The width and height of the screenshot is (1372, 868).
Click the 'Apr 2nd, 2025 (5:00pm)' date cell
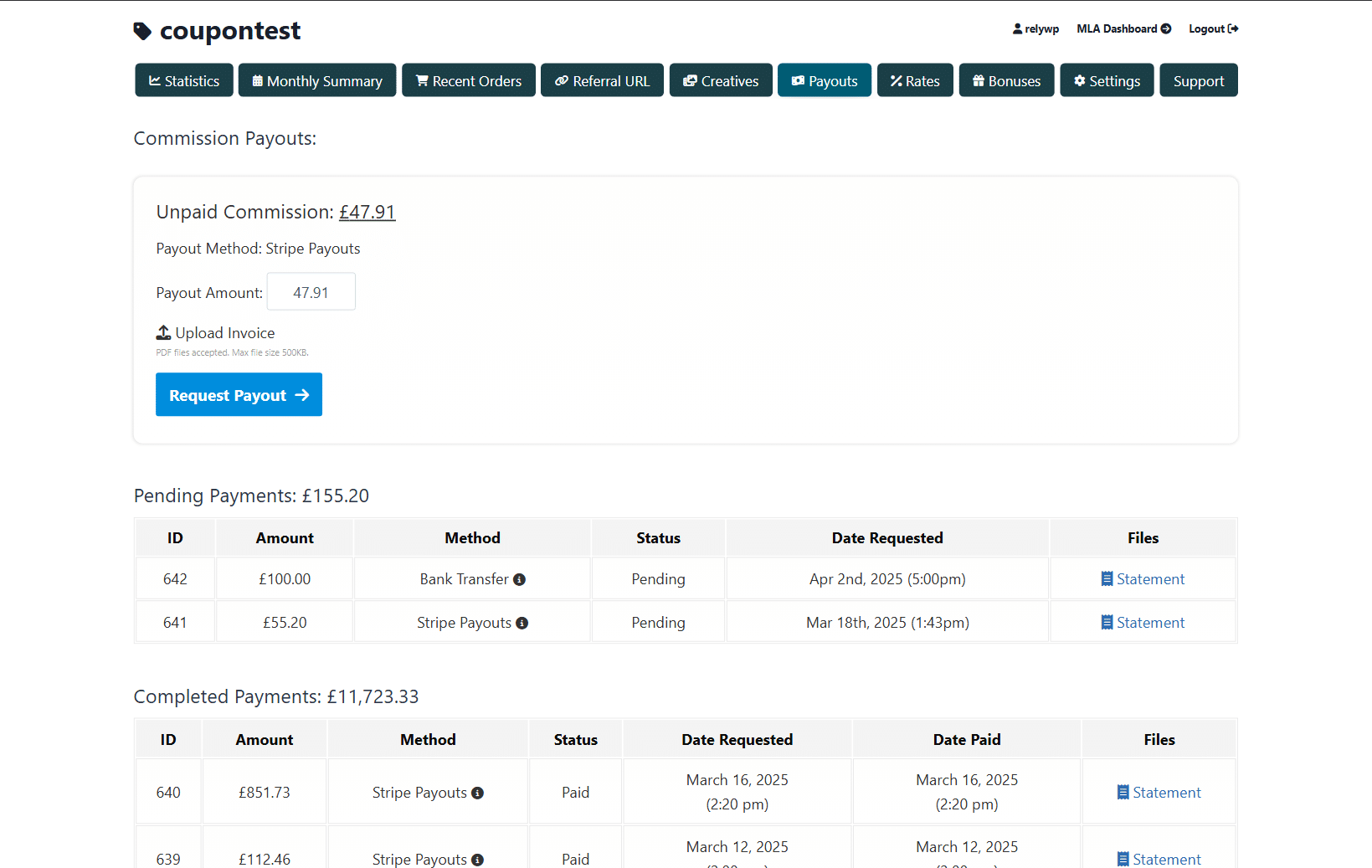[x=887, y=579]
